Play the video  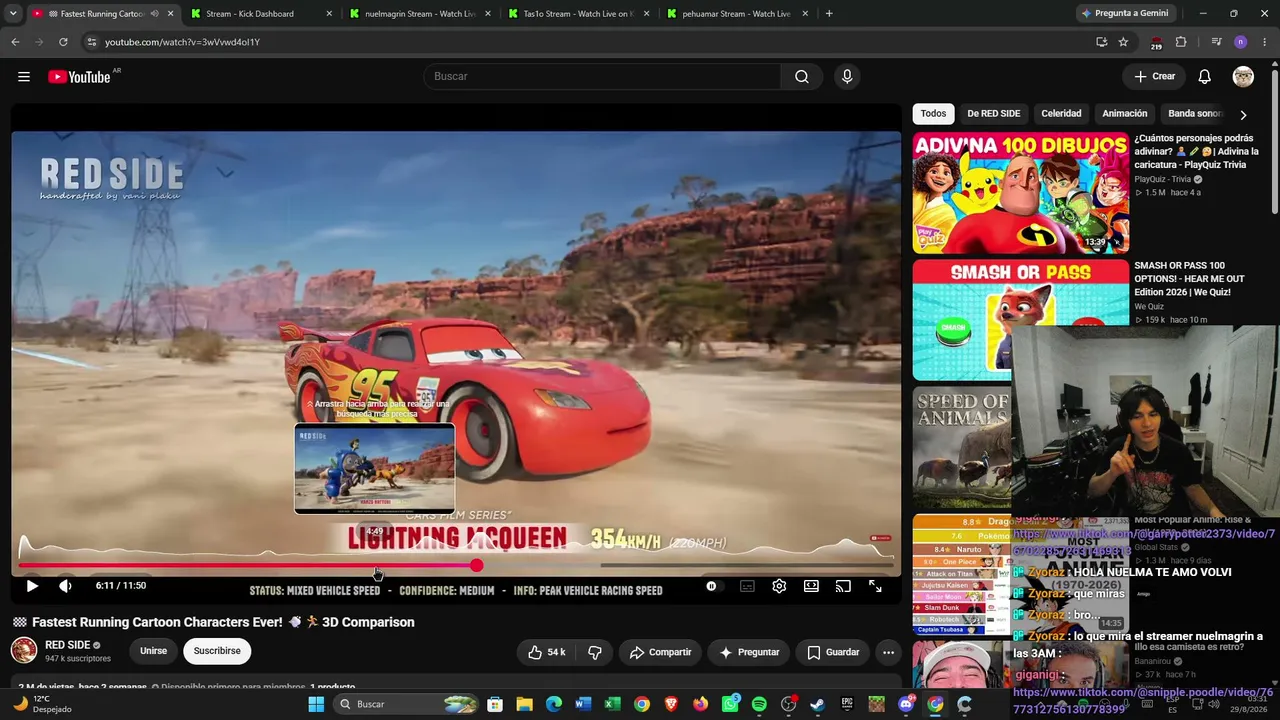pyautogui.click(x=32, y=586)
